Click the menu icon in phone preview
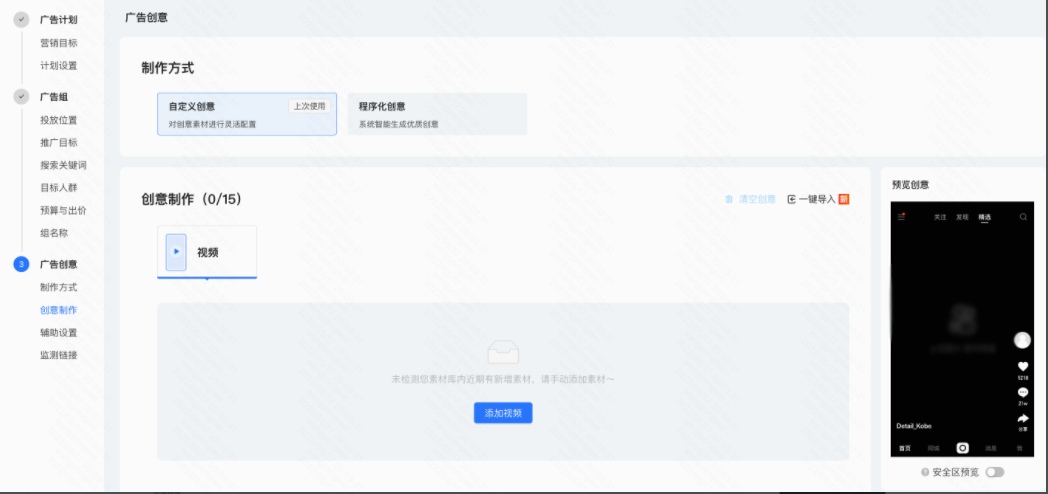Viewport: 1048px width, 494px height. click(x=901, y=217)
